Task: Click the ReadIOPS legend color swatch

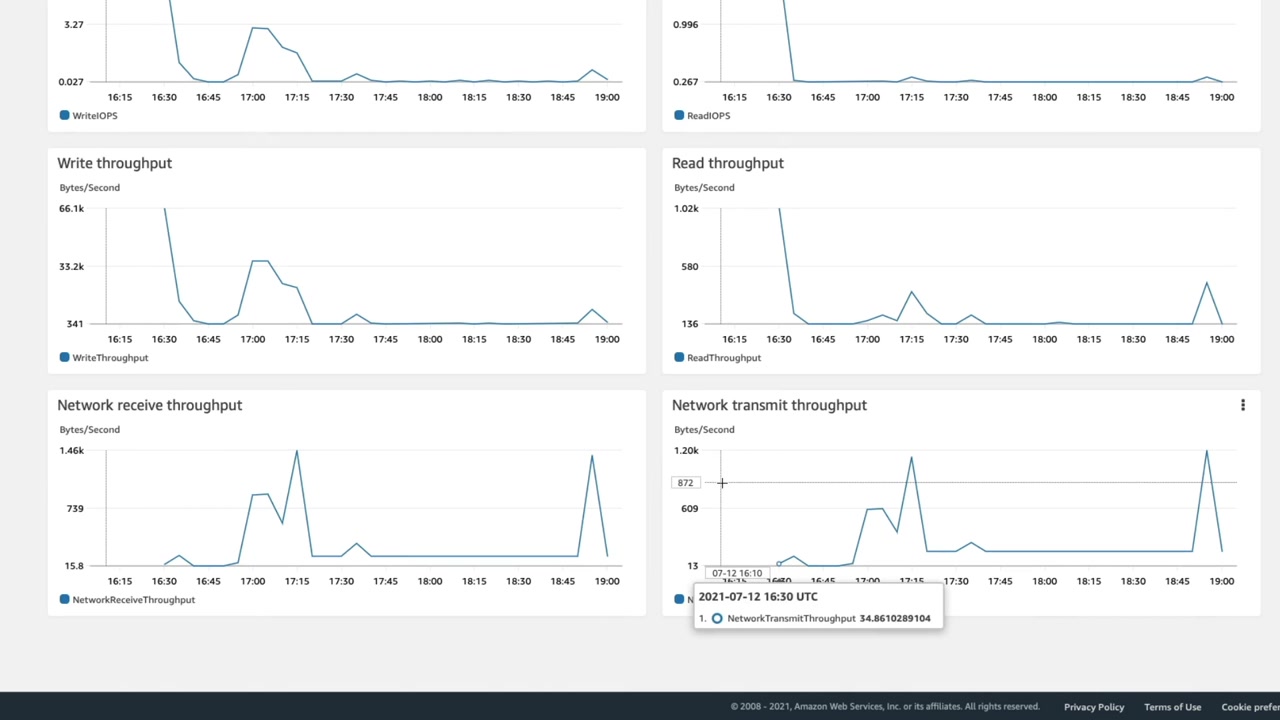Action: tap(679, 116)
